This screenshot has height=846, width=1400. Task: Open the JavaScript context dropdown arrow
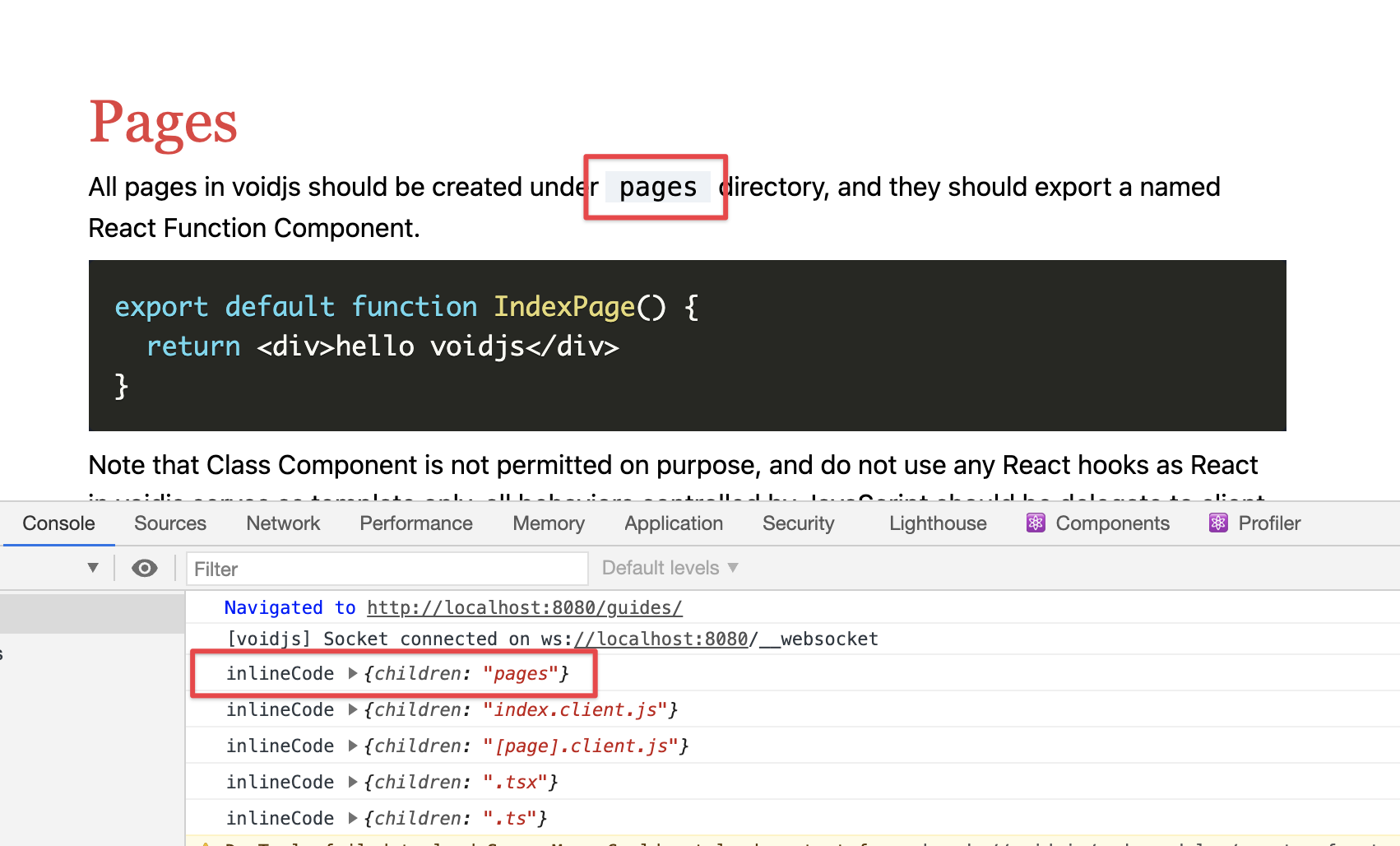(93, 568)
